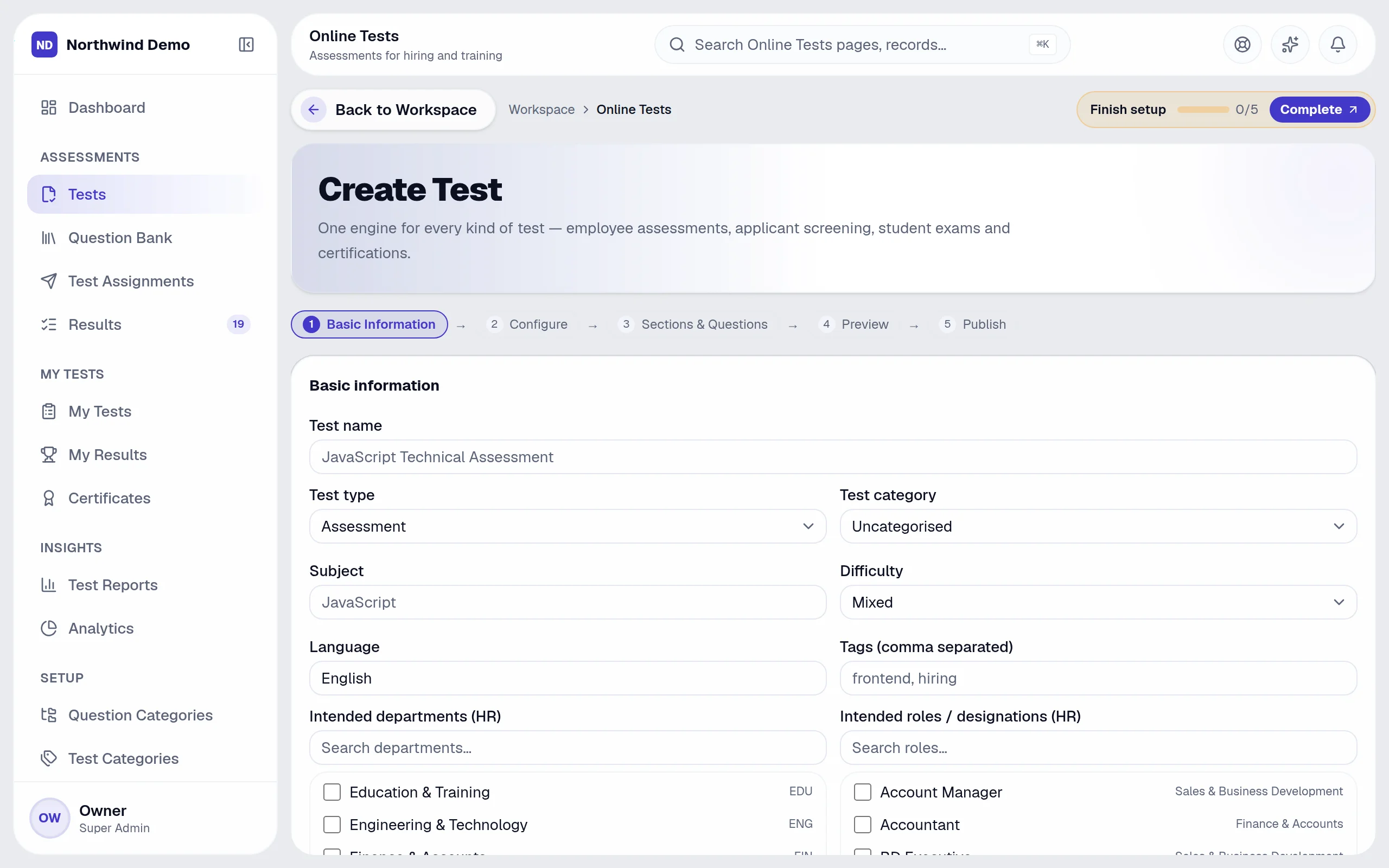Go to the Publish step
The height and width of the screenshot is (868, 1389).
973,324
